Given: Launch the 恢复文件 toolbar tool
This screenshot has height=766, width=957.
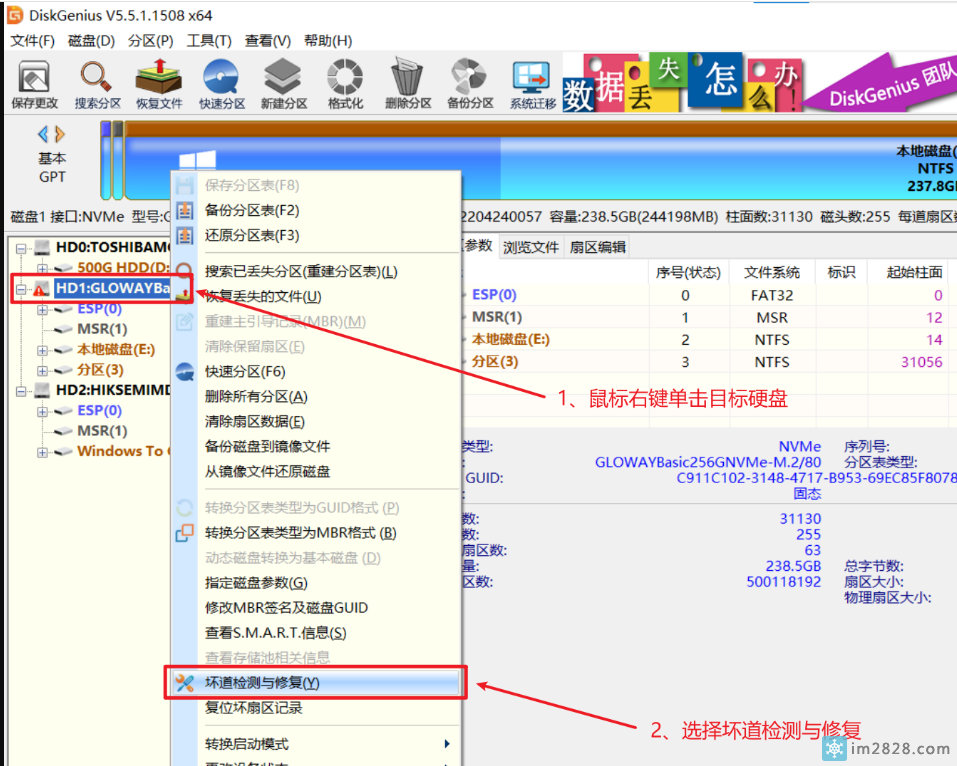Looking at the screenshot, I should tap(159, 85).
